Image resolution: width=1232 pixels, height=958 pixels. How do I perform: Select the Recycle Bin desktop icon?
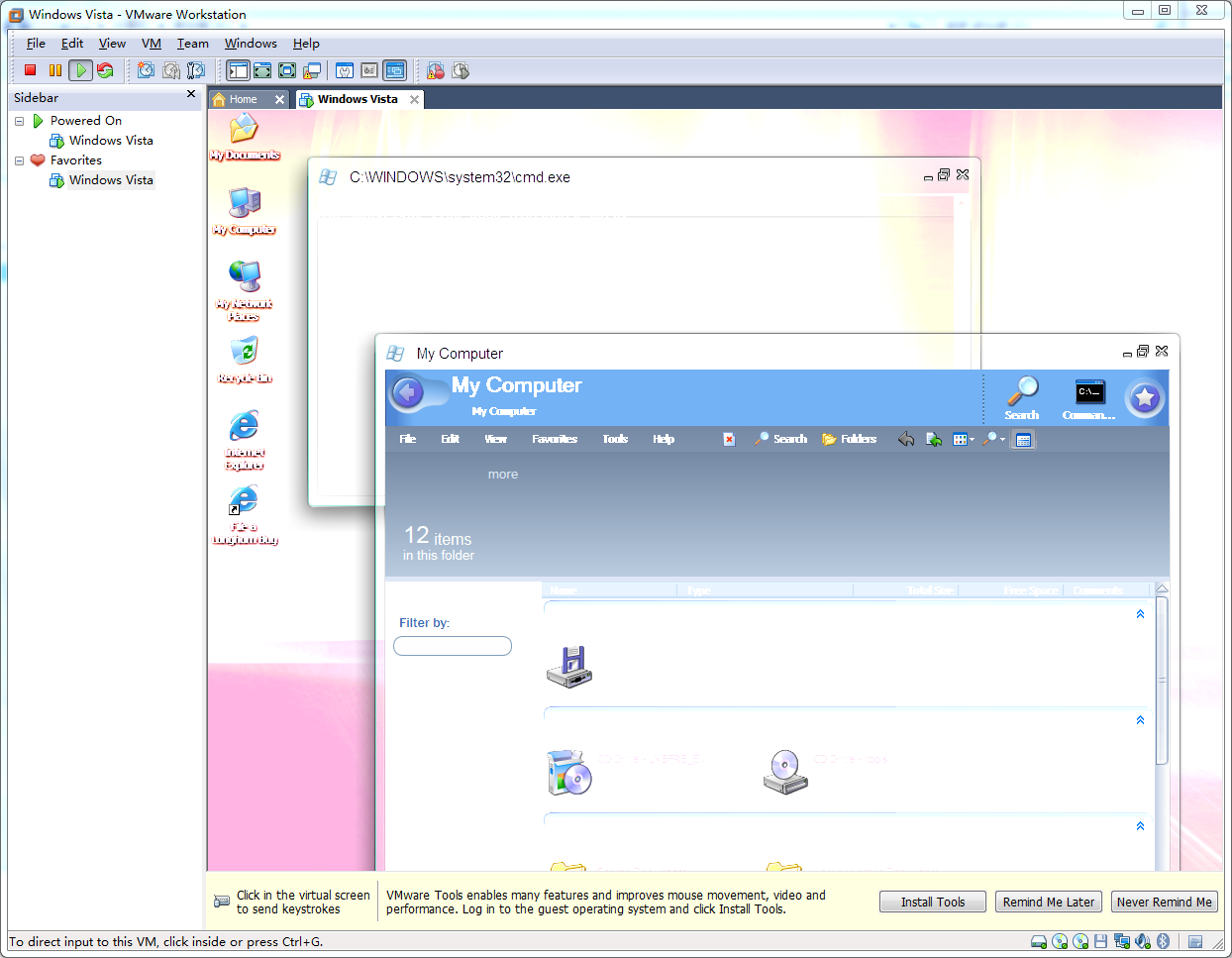245,359
